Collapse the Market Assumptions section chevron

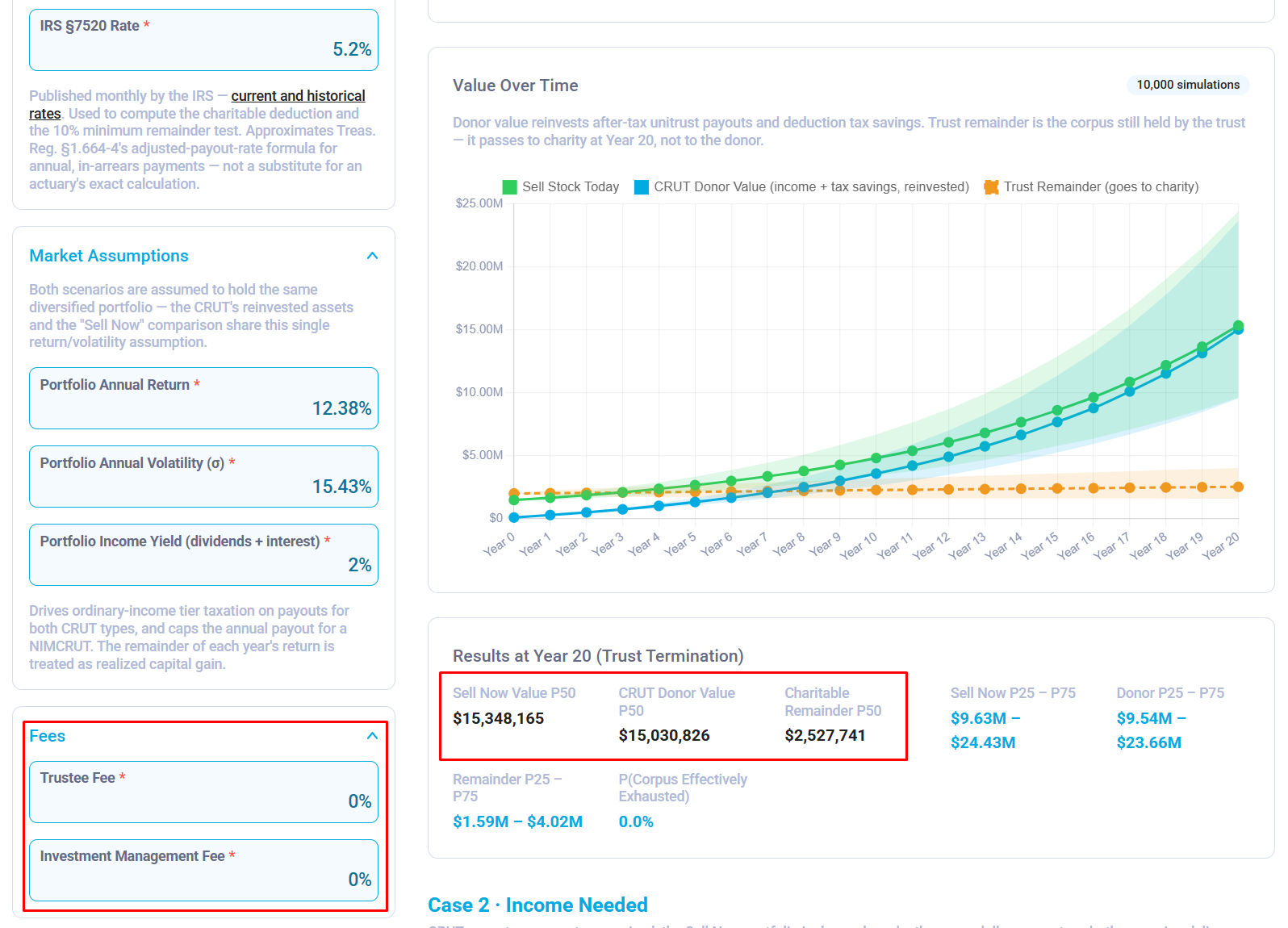pos(372,256)
